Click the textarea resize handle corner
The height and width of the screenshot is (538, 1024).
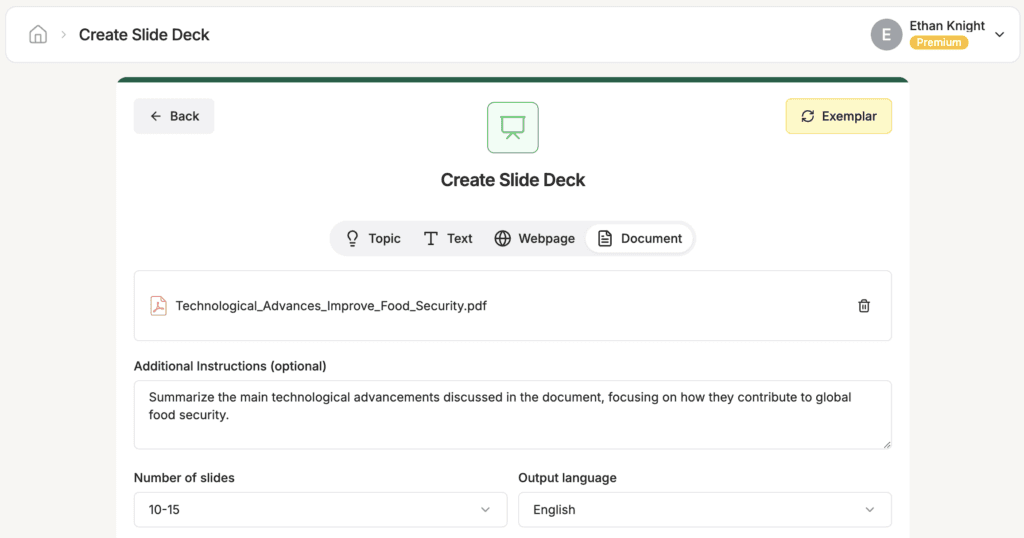pyautogui.click(x=886, y=445)
